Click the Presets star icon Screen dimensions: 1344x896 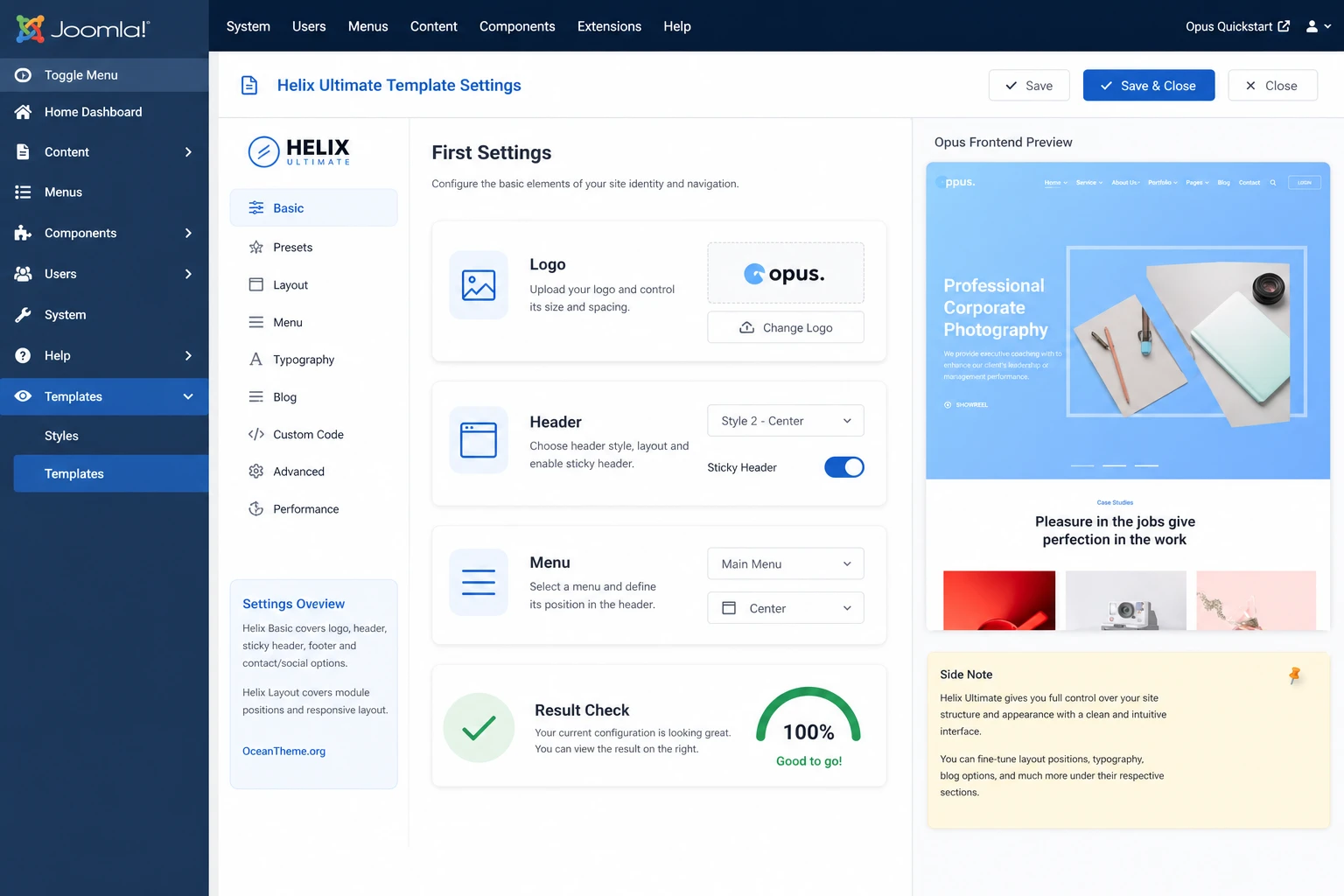coord(256,248)
